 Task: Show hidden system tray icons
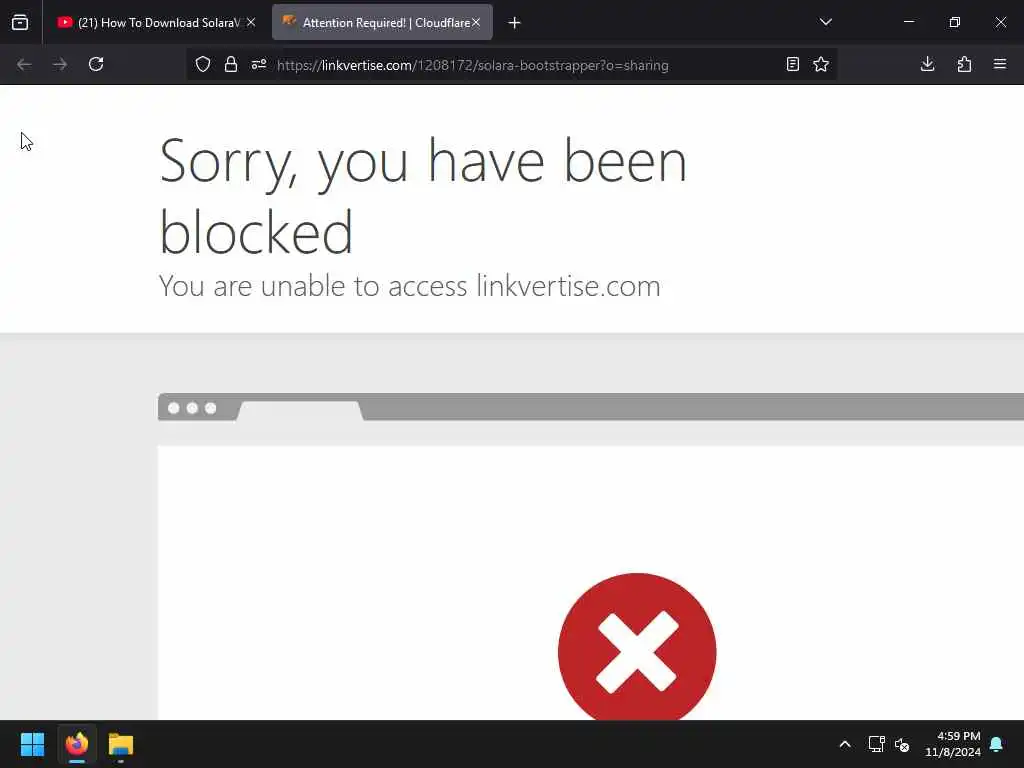[x=844, y=744]
